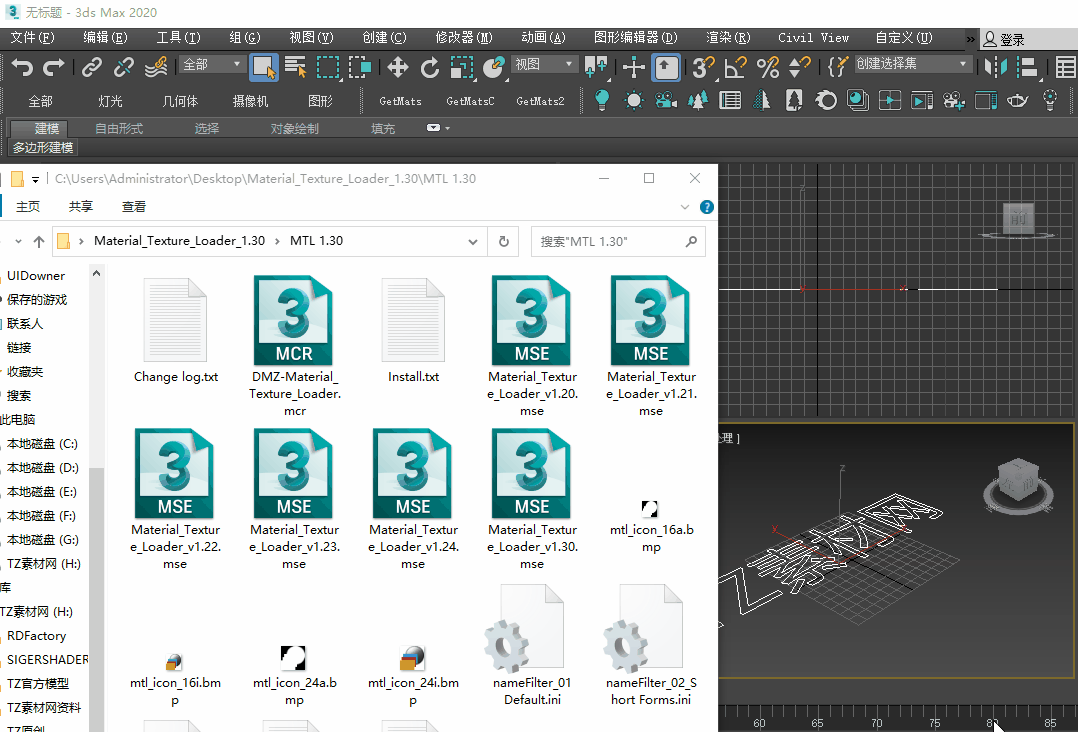This screenshot has height=732, width=1078.
Task: Open the Explorer address bar history dropdown
Action: pyautogui.click(x=473, y=241)
